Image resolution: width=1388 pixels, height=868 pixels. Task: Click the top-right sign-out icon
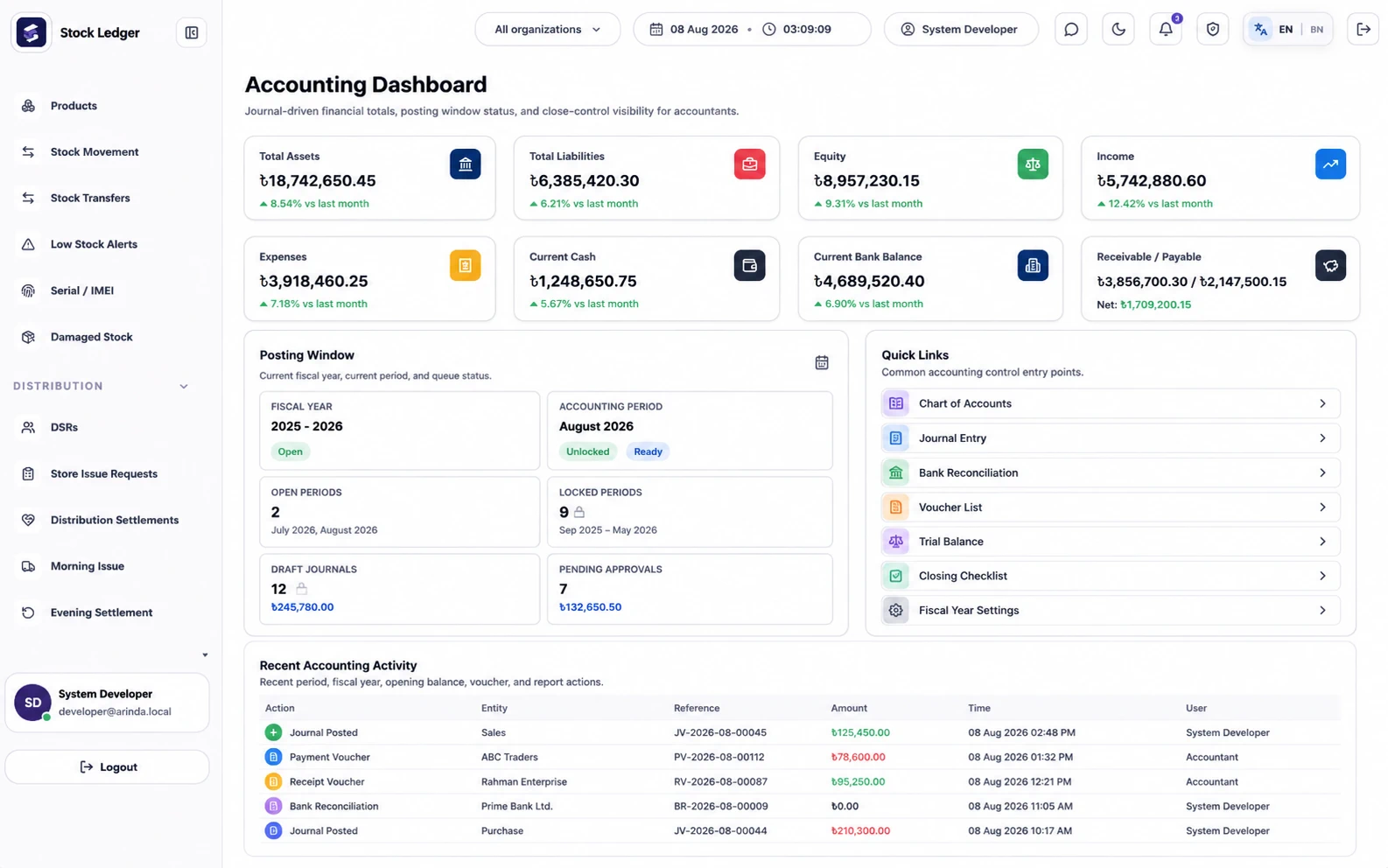click(x=1363, y=29)
